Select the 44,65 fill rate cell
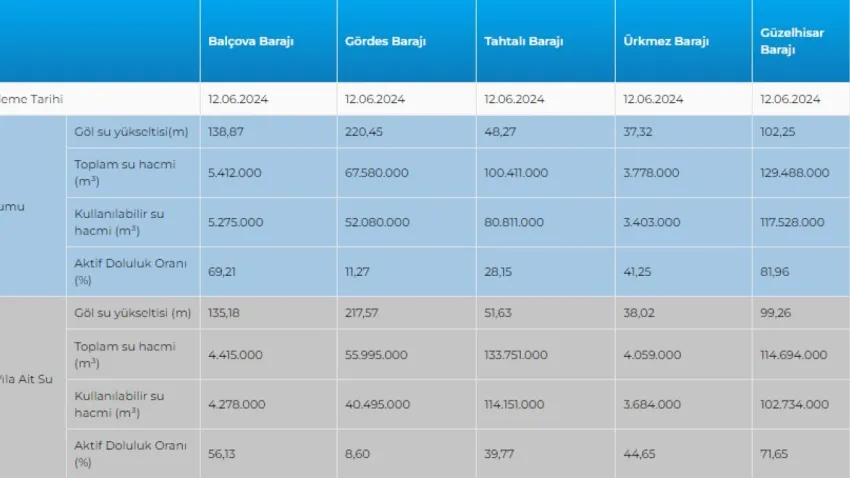Viewport: 850px width, 478px height. pyautogui.click(x=638, y=453)
